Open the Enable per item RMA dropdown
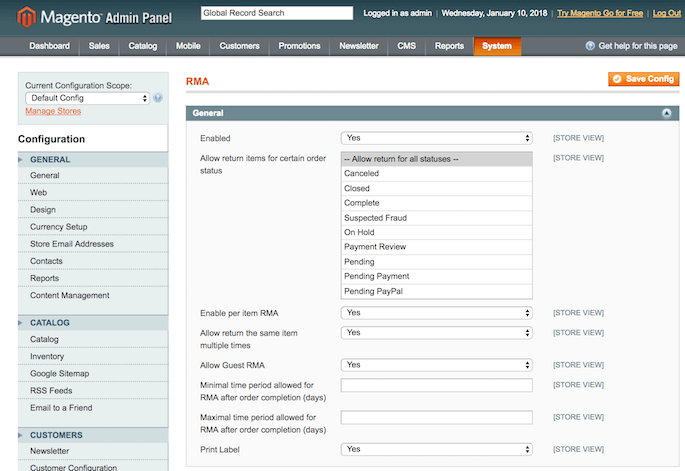This screenshot has height=471, width=685. [436, 313]
